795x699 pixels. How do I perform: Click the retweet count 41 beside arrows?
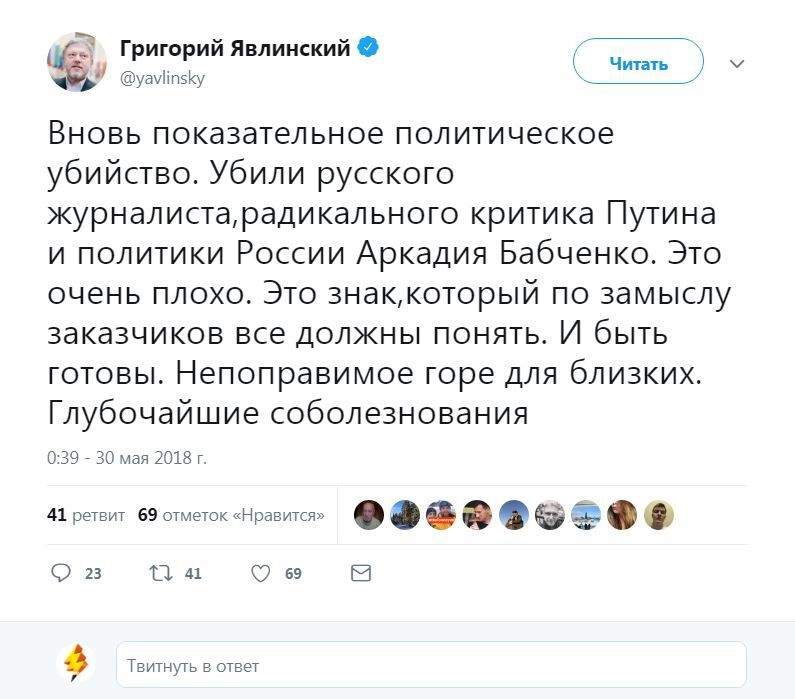tap(193, 574)
